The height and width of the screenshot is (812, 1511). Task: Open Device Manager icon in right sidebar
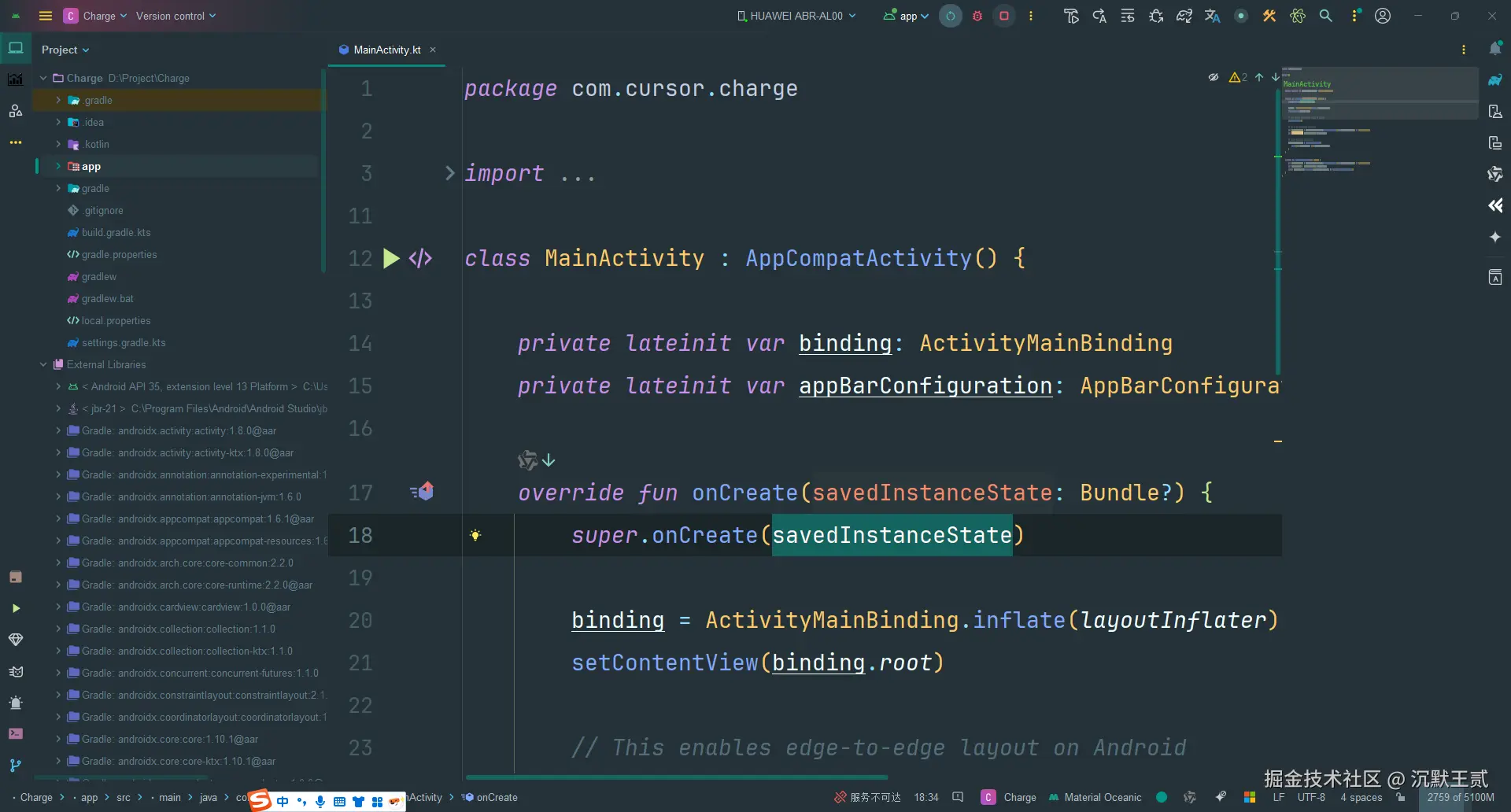1495,112
